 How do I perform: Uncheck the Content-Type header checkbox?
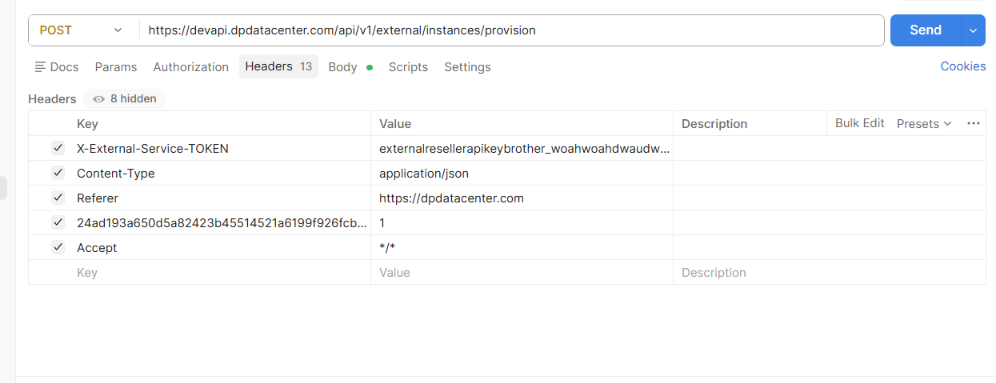(58, 173)
